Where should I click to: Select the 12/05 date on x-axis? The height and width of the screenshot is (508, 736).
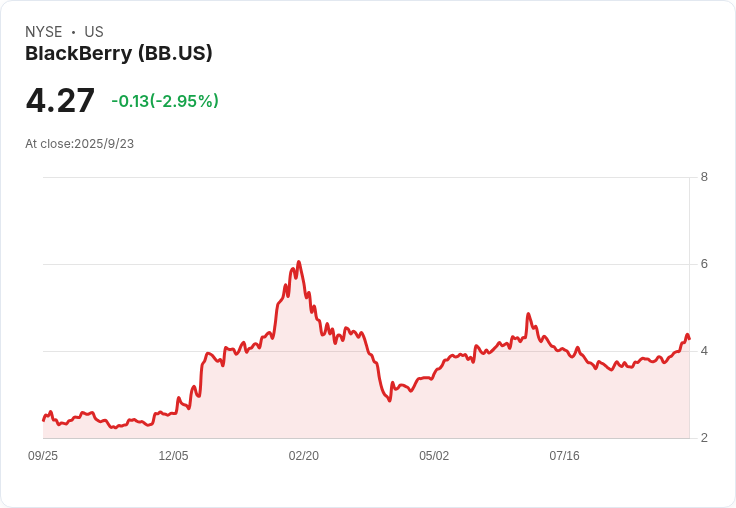tap(173, 456)
